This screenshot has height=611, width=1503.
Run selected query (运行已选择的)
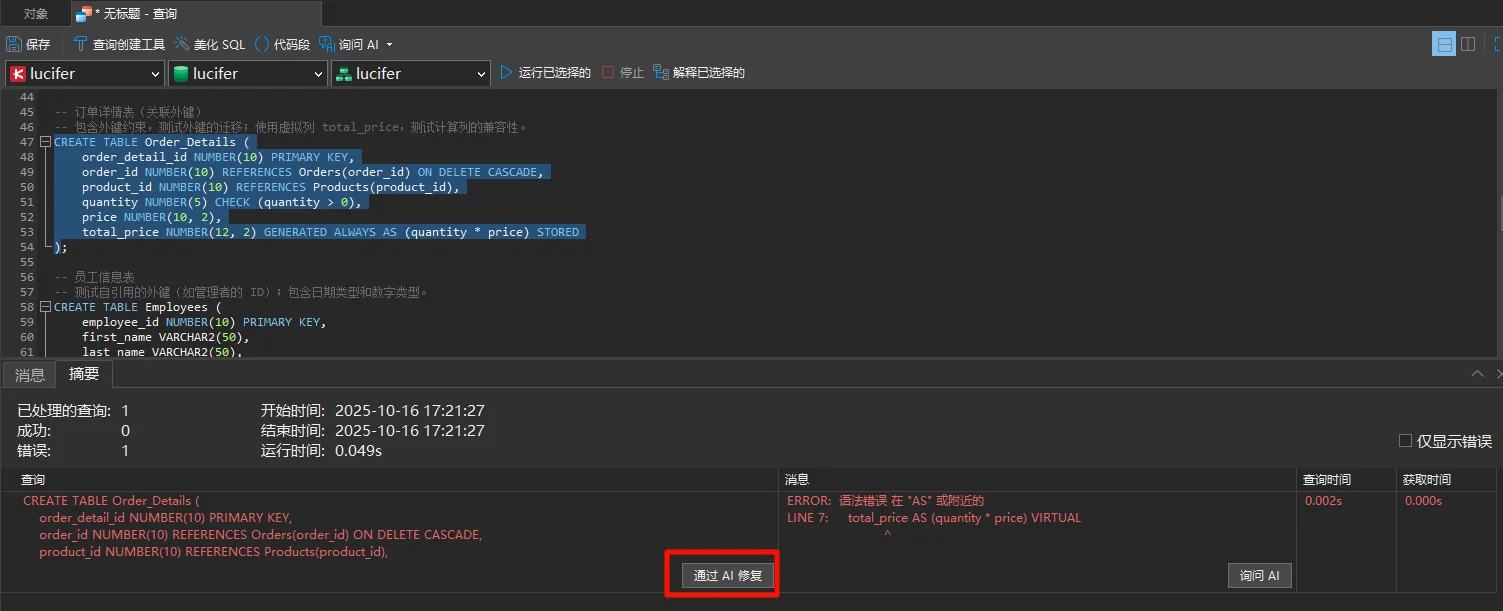click(545, 73)
